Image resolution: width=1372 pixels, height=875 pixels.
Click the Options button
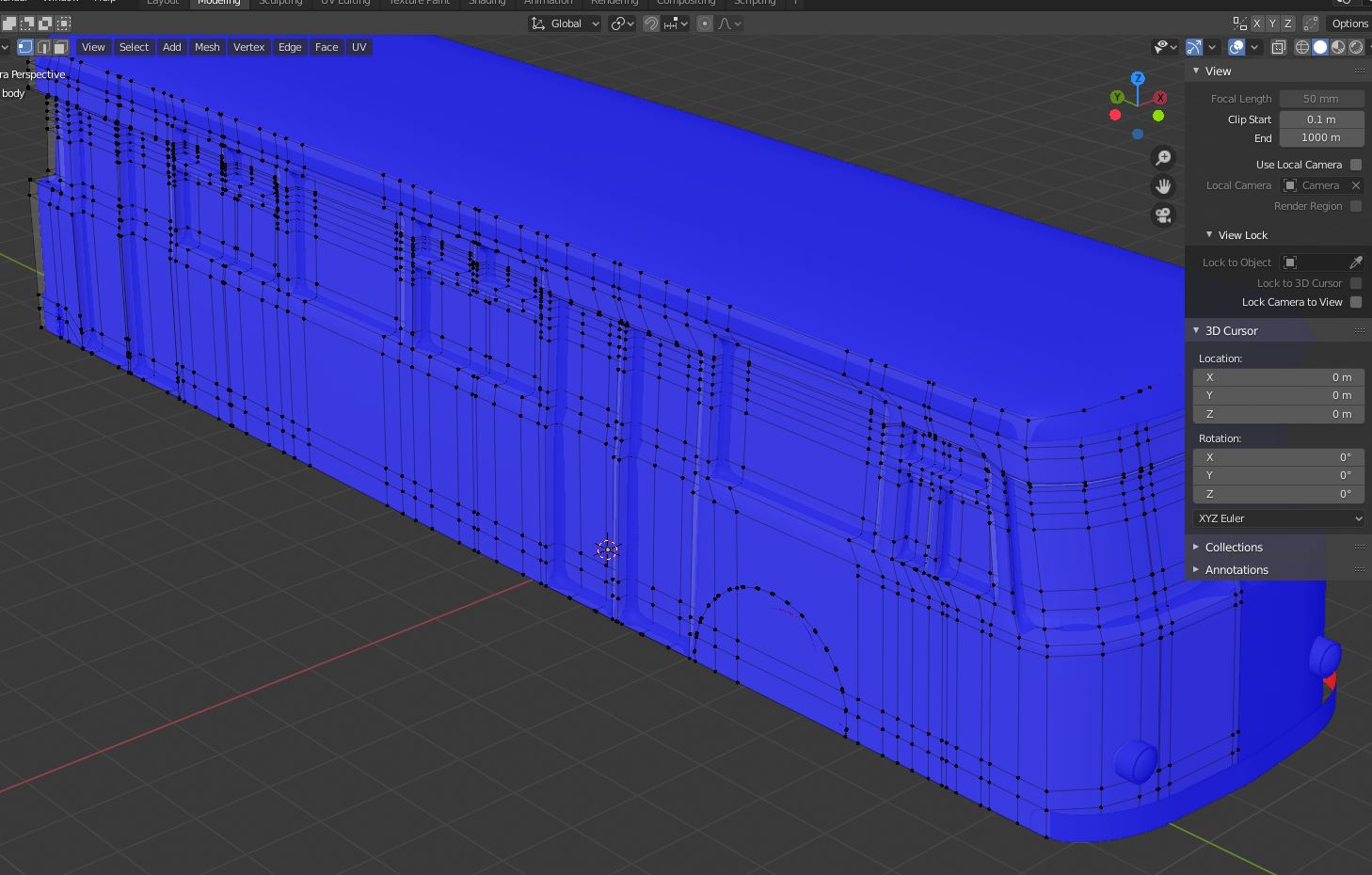1349,24
